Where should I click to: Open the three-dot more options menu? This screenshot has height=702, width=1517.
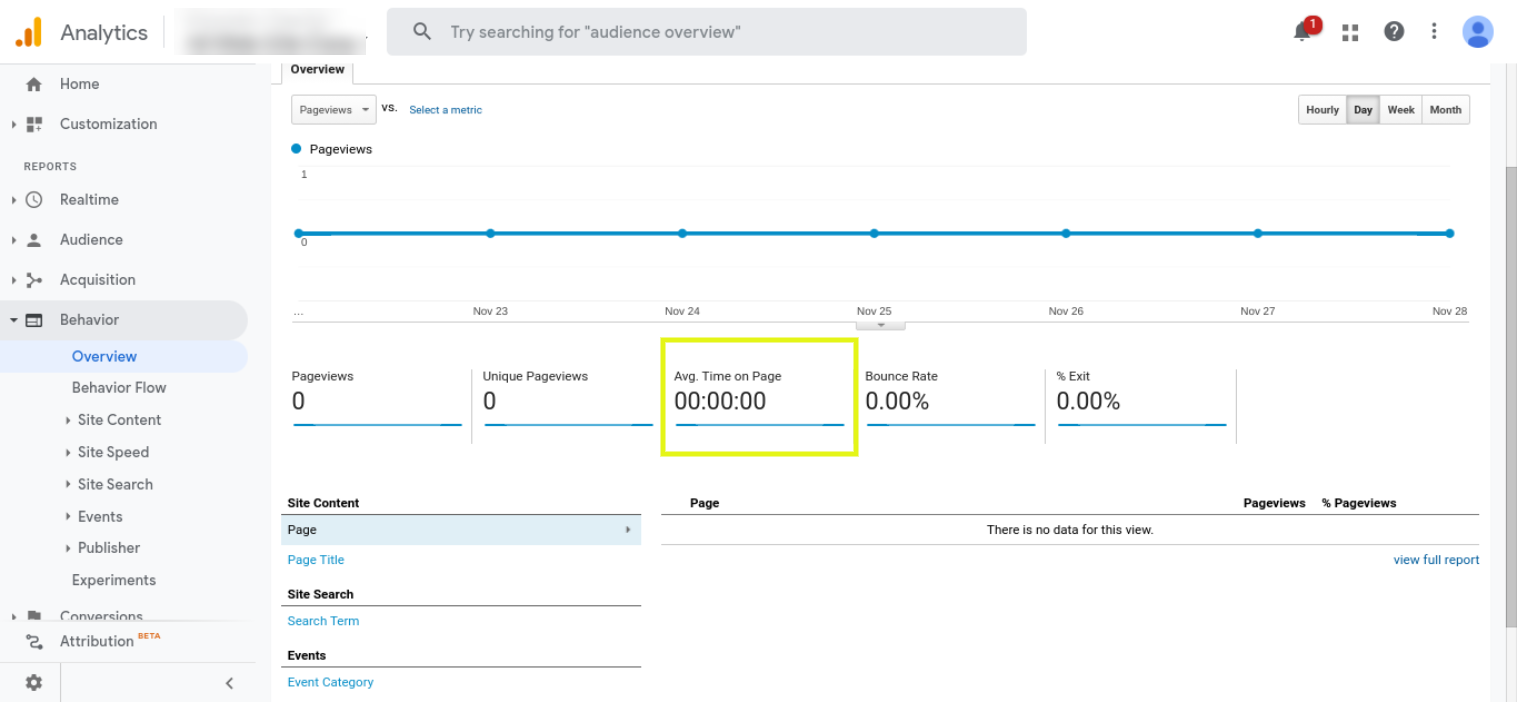[x=1434, y=31]
